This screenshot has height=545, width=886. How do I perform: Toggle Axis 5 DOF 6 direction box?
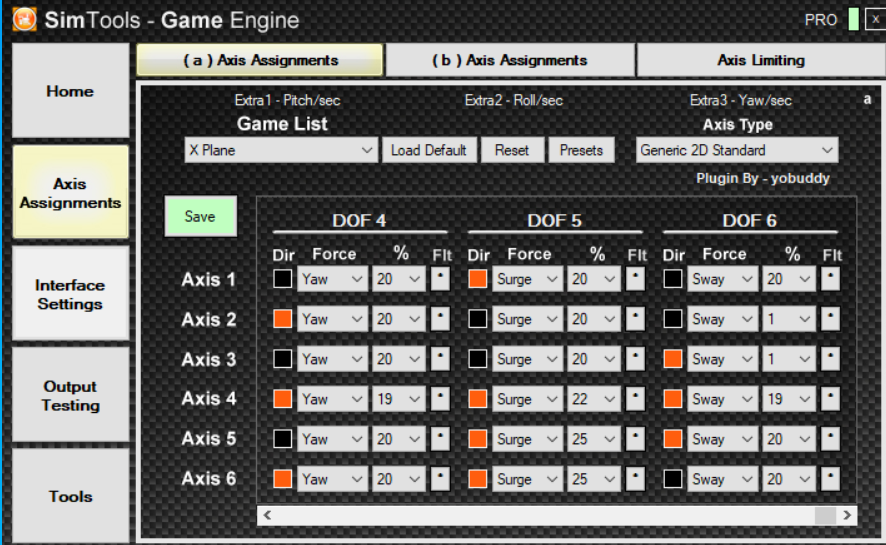point(672,439)
